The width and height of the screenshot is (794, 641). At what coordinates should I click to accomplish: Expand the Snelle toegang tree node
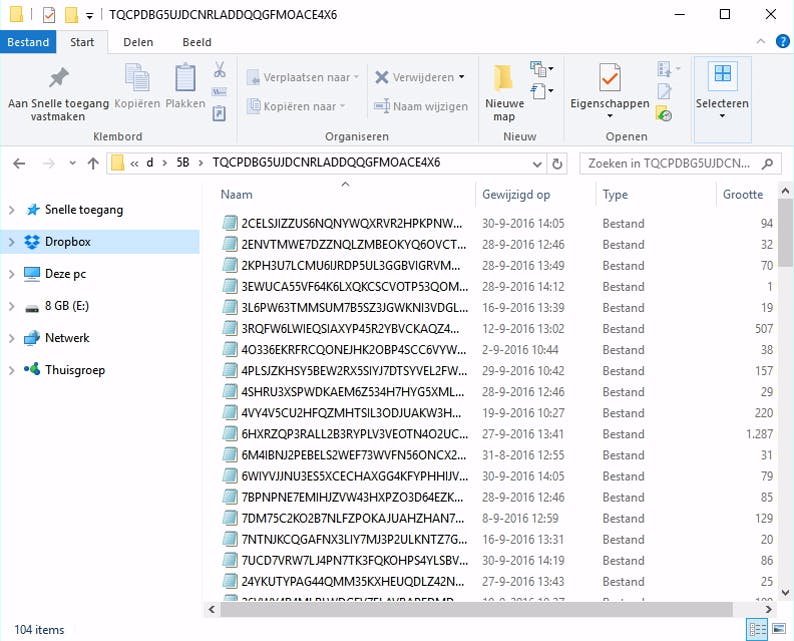tap(12, 210)
